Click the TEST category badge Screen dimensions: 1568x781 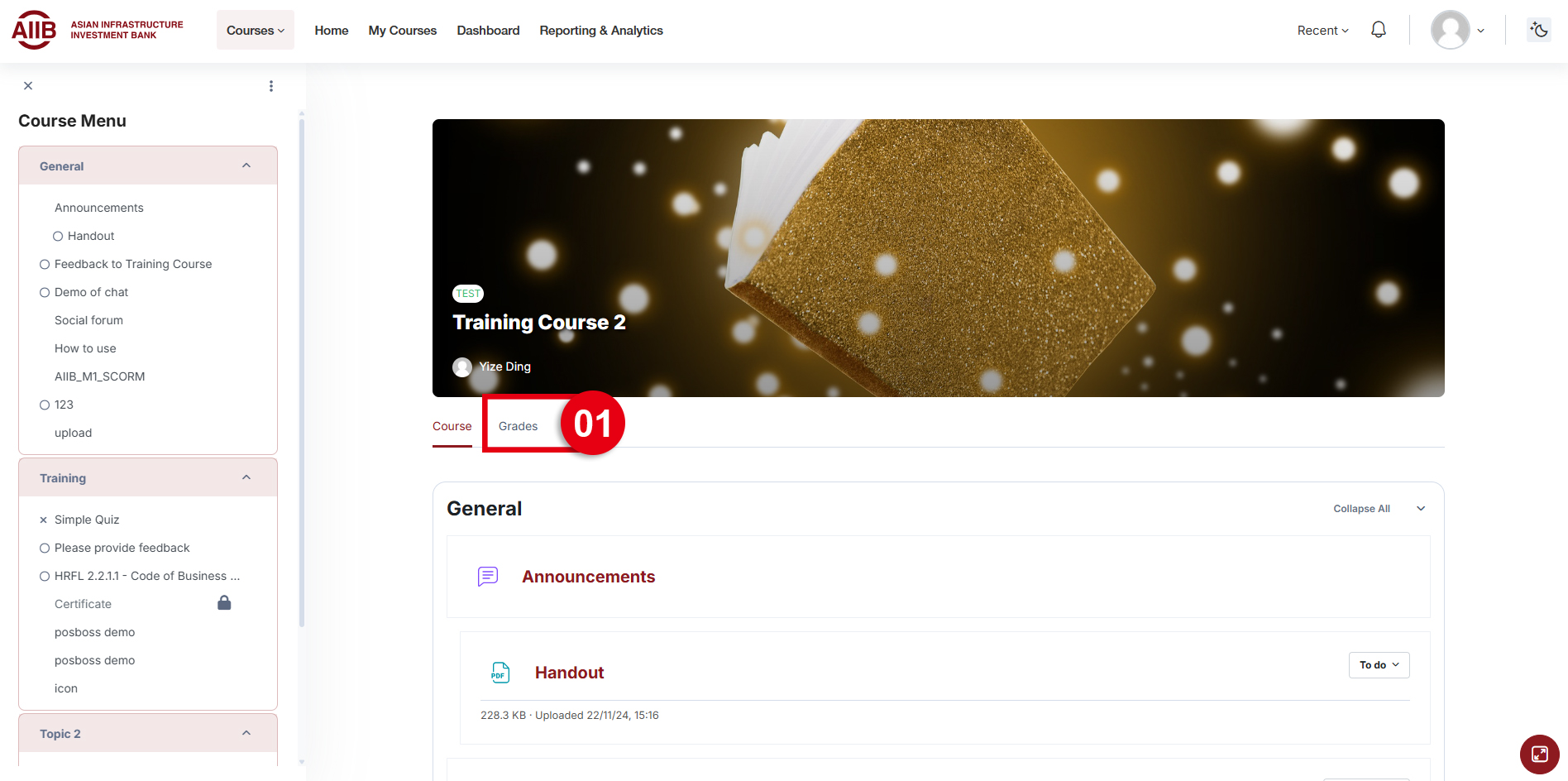[468, 294]
